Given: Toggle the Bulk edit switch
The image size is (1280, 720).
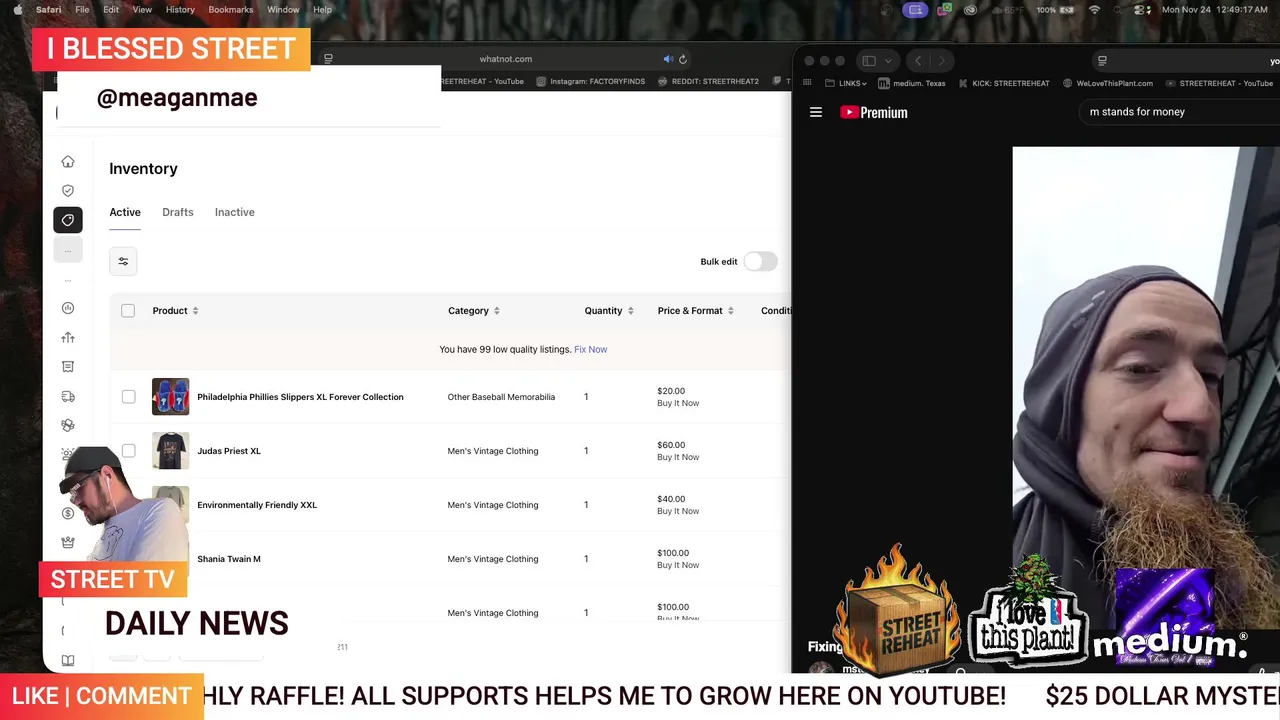Looking at the screenshot, I should click(x=760, y=262).
